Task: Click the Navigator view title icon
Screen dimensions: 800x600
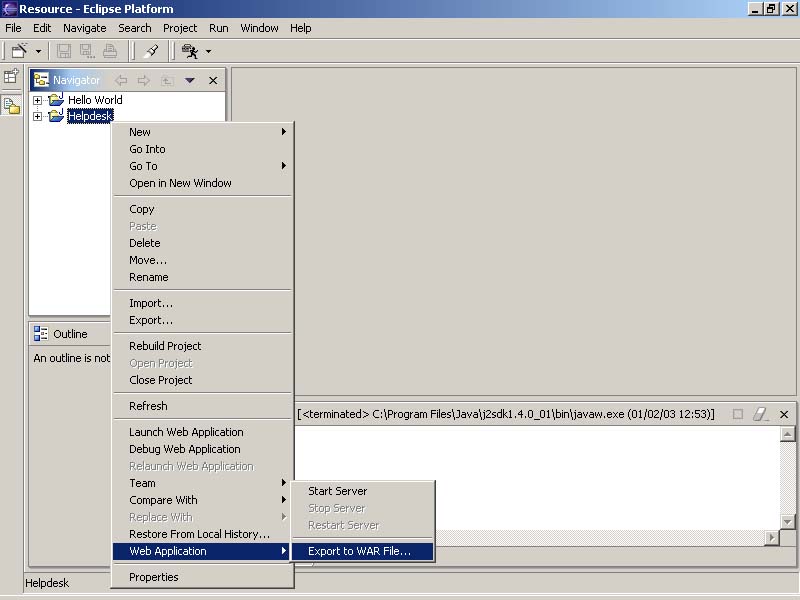Action: [x=41, y=80]
